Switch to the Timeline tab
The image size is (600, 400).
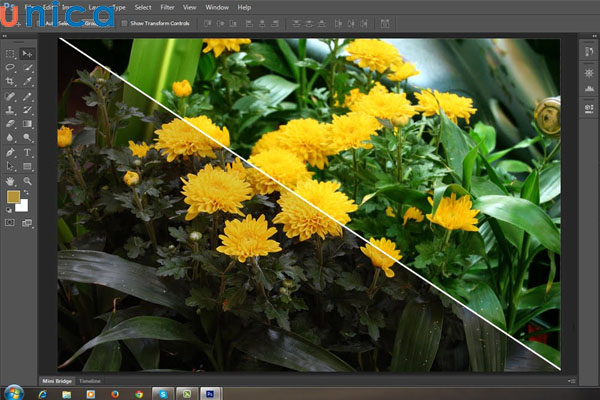point(90,381)
